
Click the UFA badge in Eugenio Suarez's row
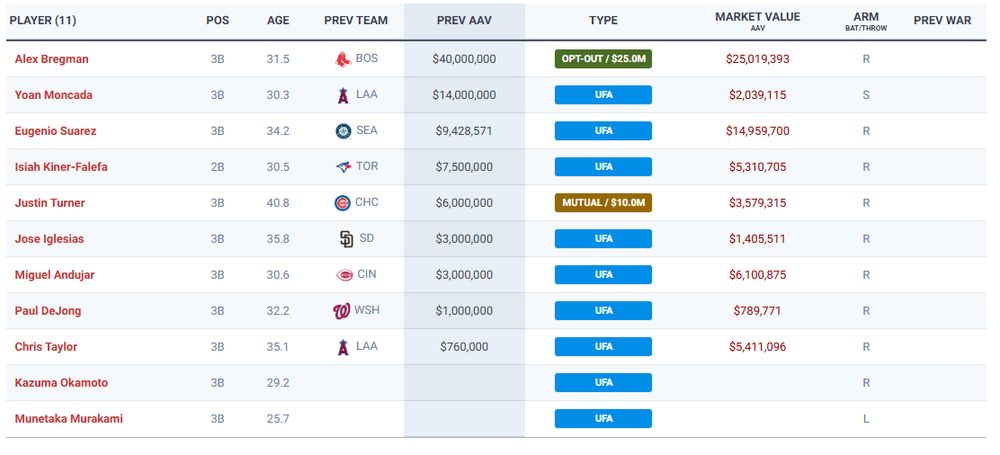(x=603, y=131)
